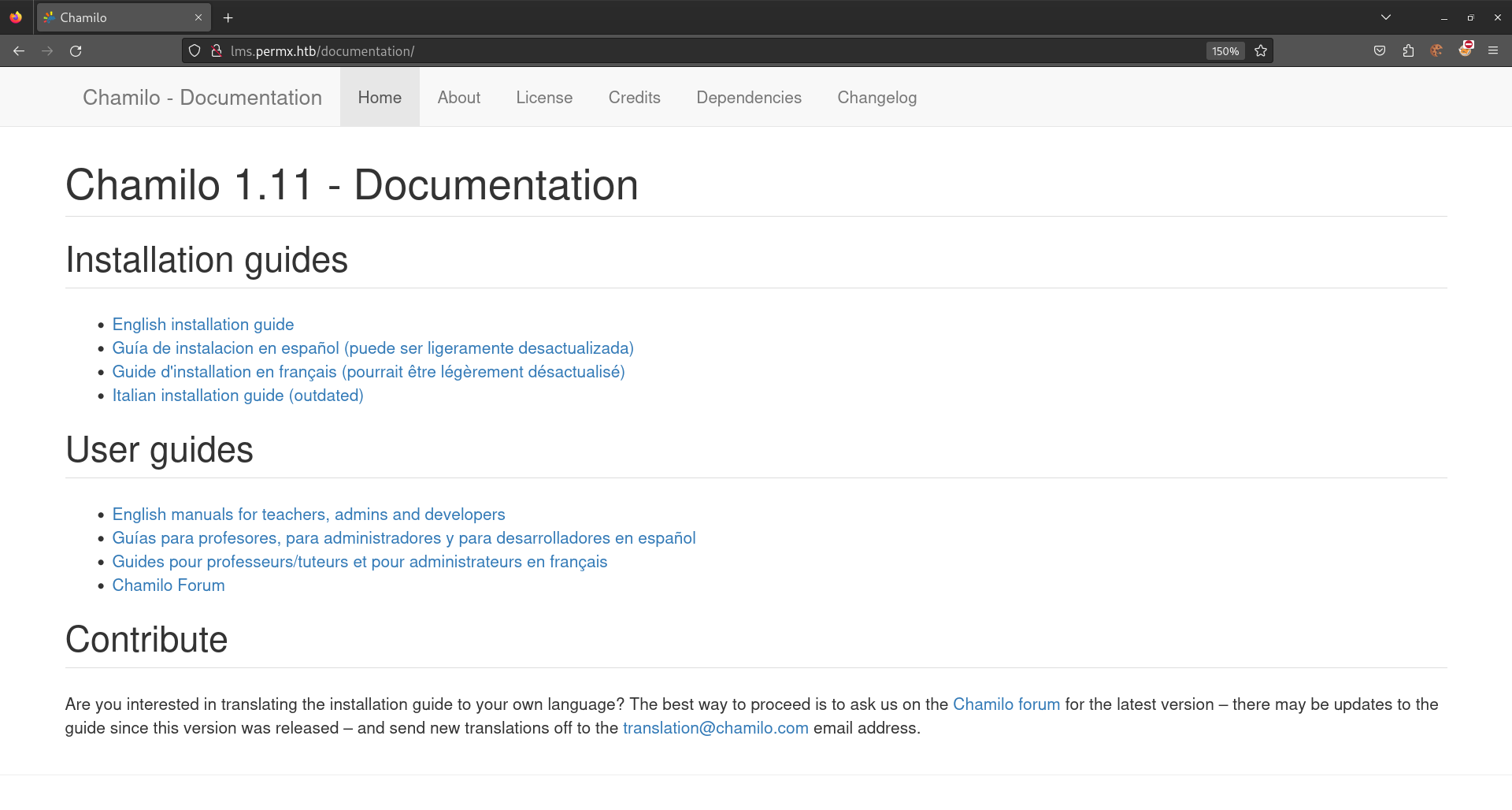This screenshot has width=1512, height=810.
Task: Click the insecure connection padlock icon
Action: [x=217, y=51]
